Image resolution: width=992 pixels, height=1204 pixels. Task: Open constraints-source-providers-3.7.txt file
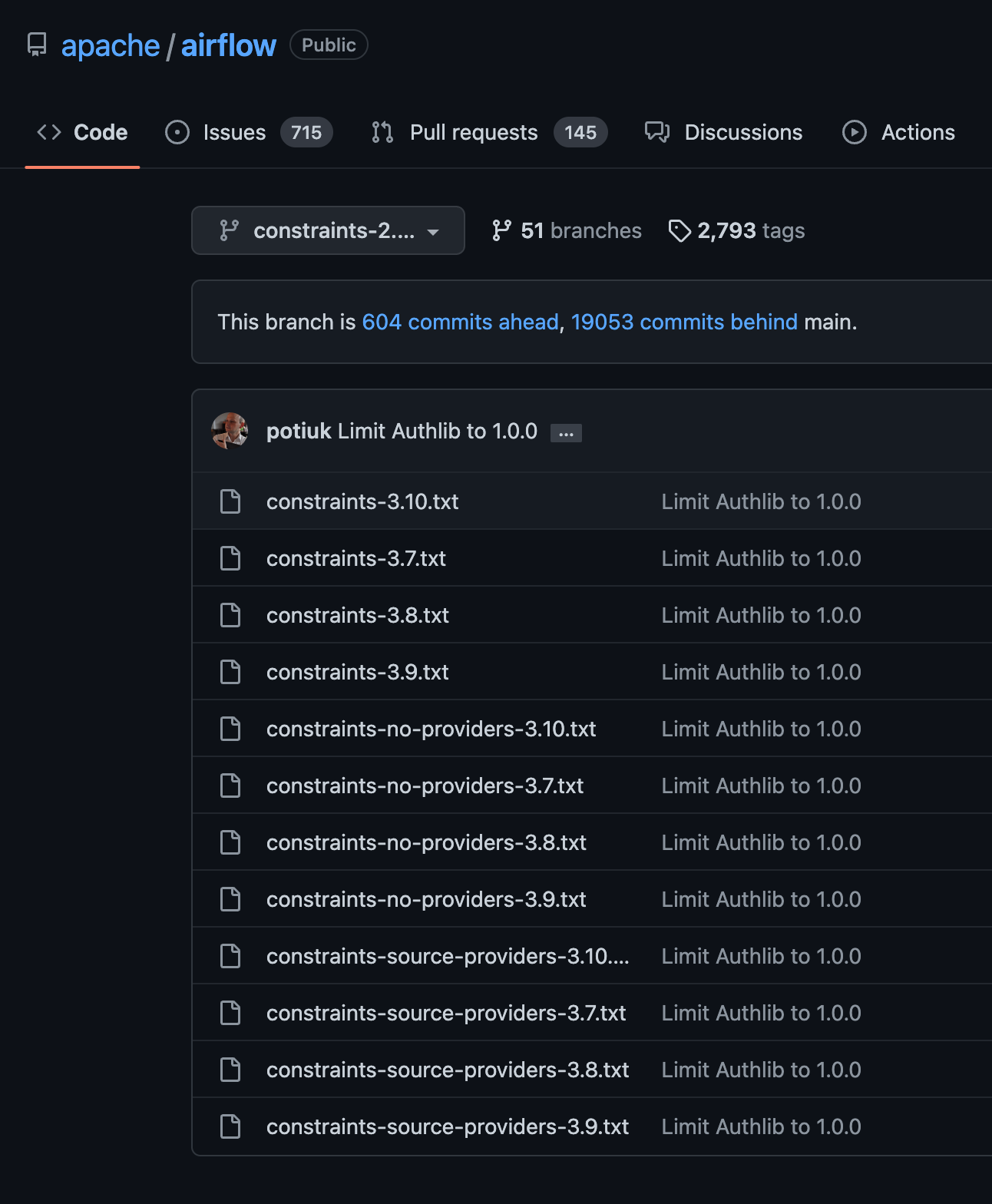point(446,1013)
